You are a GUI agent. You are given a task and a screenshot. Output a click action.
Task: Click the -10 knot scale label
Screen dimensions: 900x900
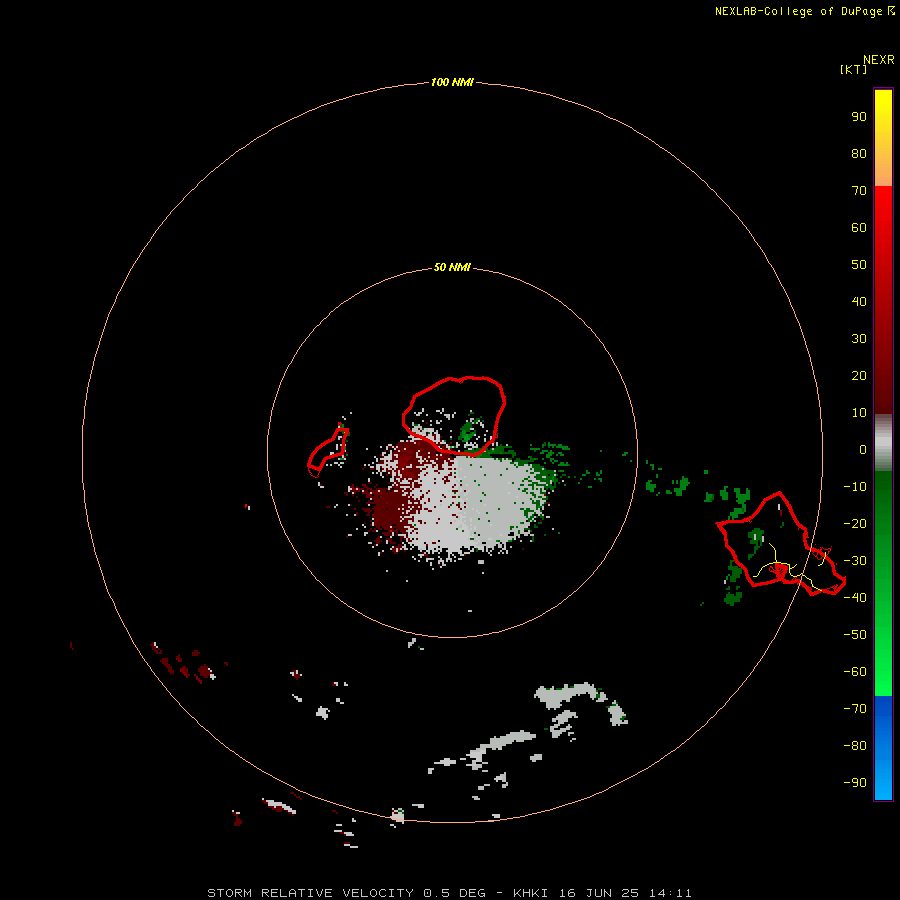[855, 487]
